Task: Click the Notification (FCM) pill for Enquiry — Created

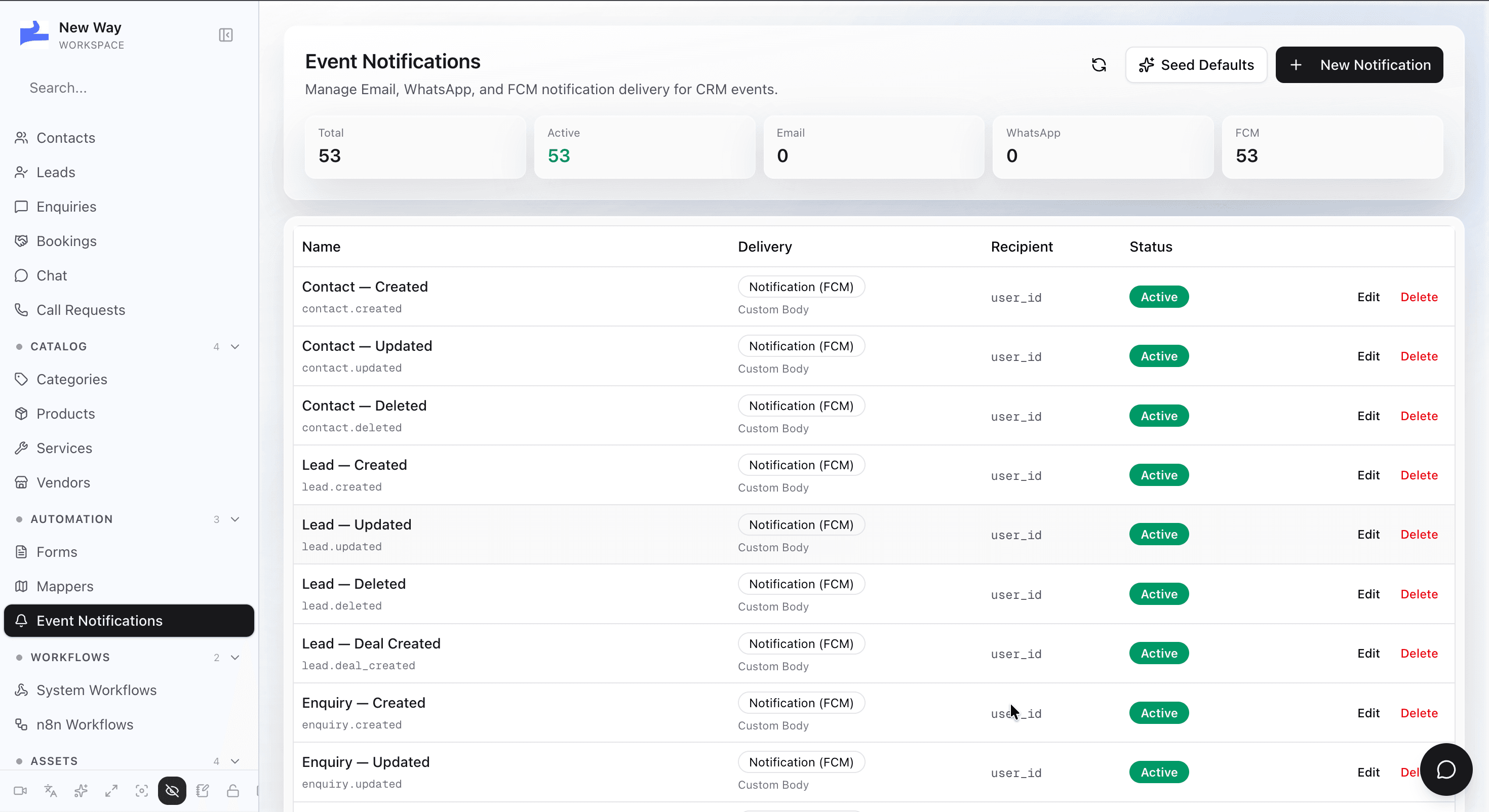Action: (801, 703)
